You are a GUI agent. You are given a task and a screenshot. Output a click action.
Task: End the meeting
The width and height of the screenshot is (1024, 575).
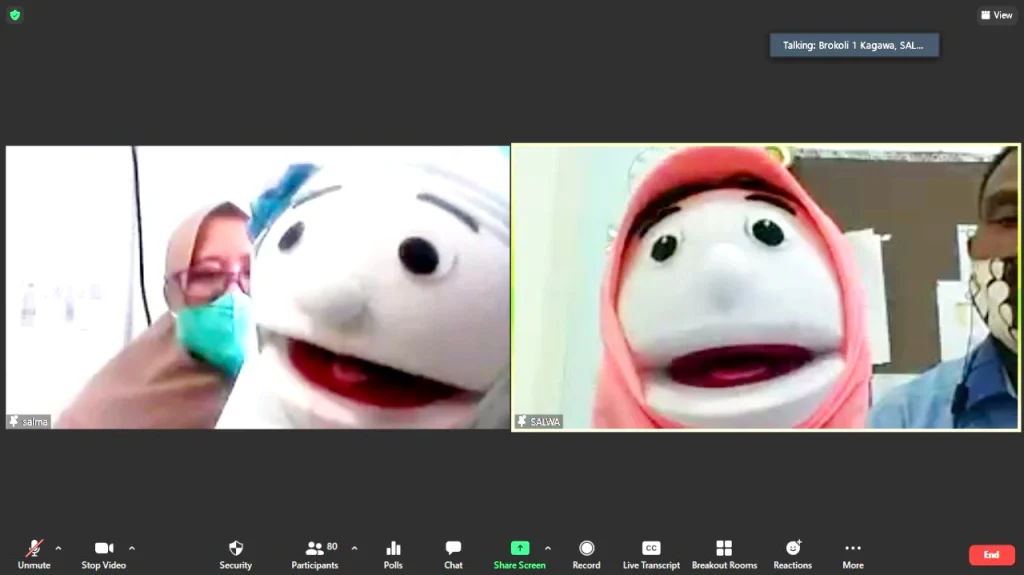[991, 555]
